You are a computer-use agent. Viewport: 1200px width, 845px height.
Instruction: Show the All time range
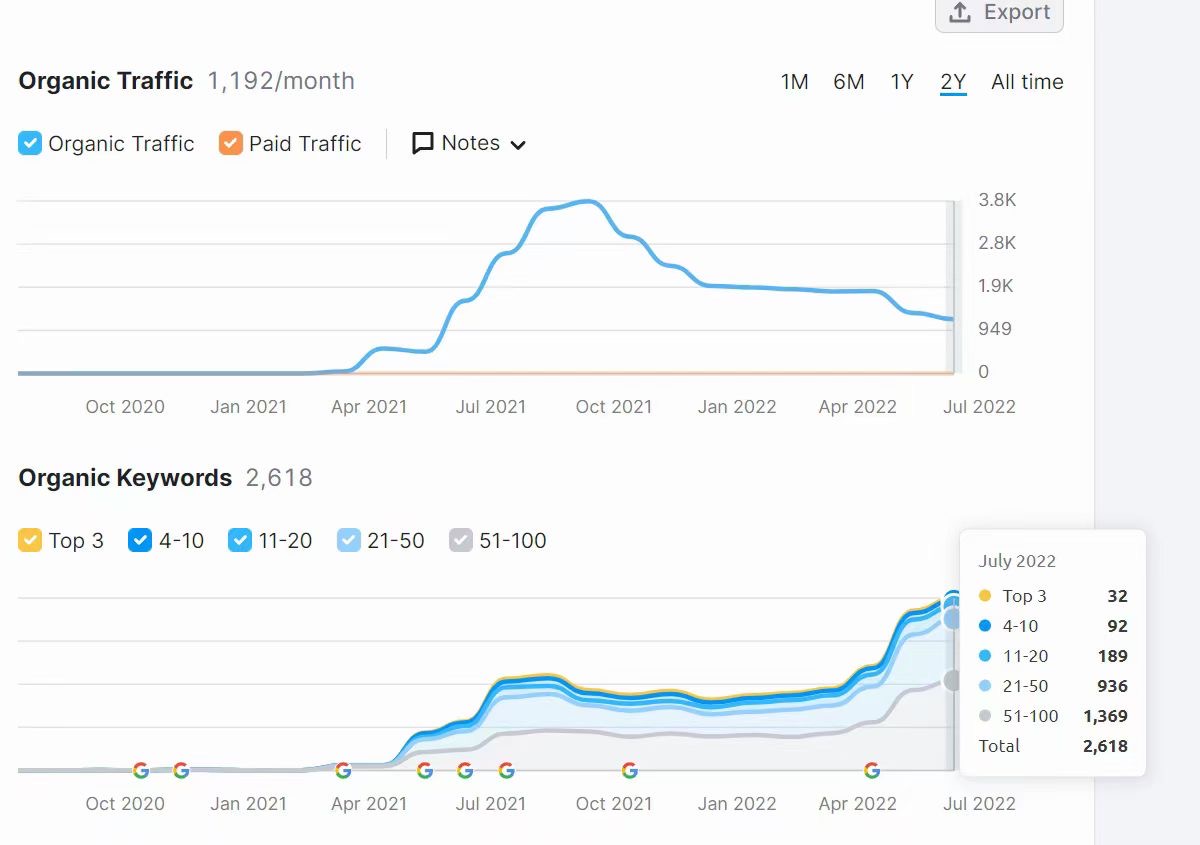coord(1027,82)
